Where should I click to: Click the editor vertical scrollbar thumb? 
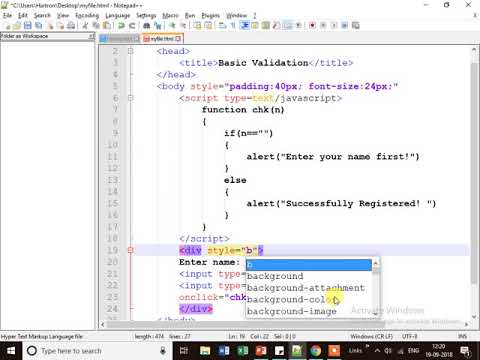(474, 172)
